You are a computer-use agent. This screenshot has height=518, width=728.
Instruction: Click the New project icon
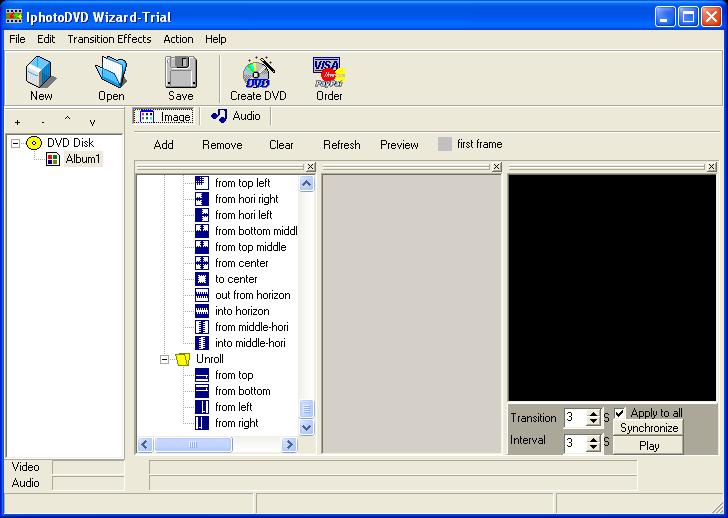tap(41, 74)
